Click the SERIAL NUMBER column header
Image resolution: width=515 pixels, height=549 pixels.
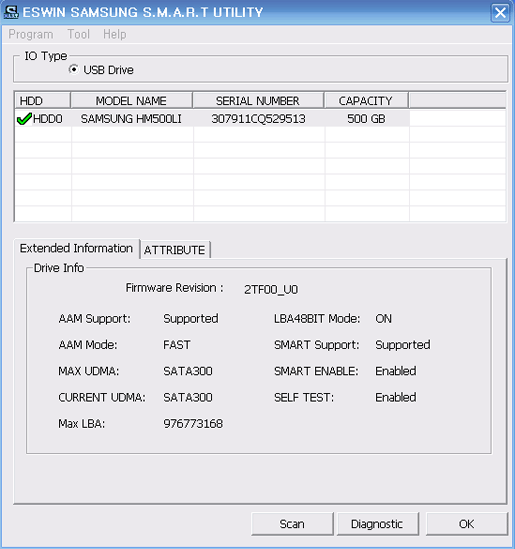point(258,101)
